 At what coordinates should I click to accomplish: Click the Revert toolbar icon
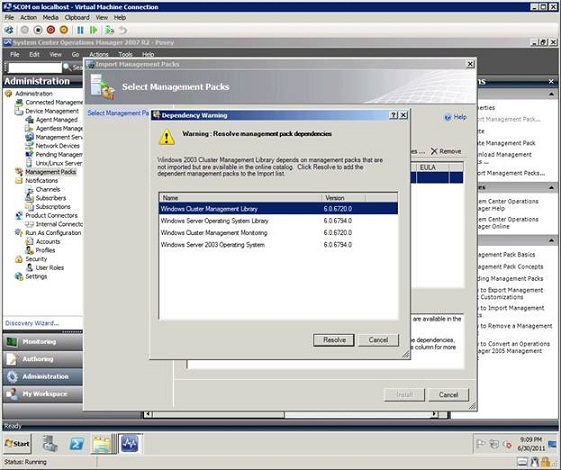(123, 30)
